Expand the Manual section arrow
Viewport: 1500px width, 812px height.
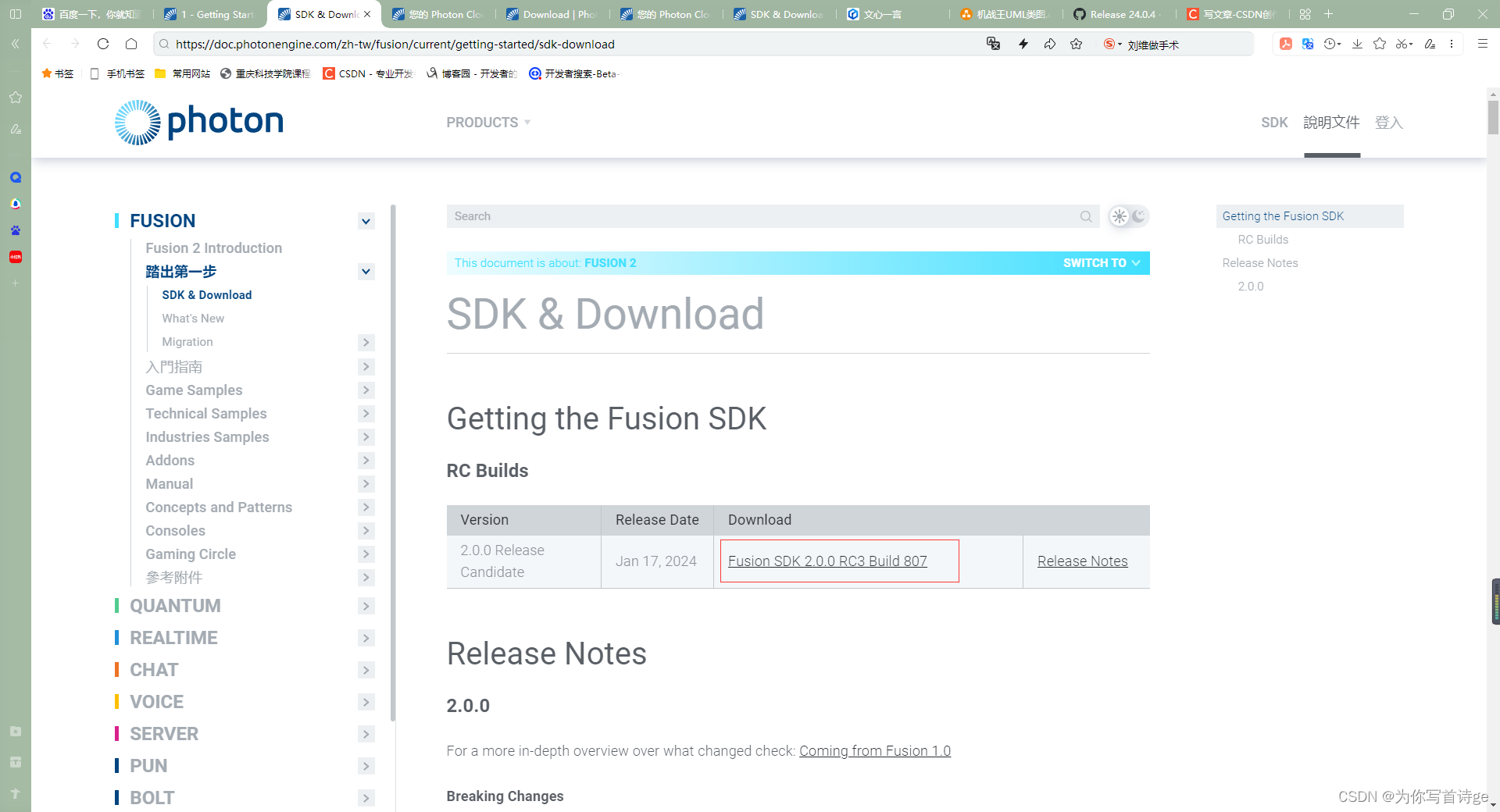(366, 484)
